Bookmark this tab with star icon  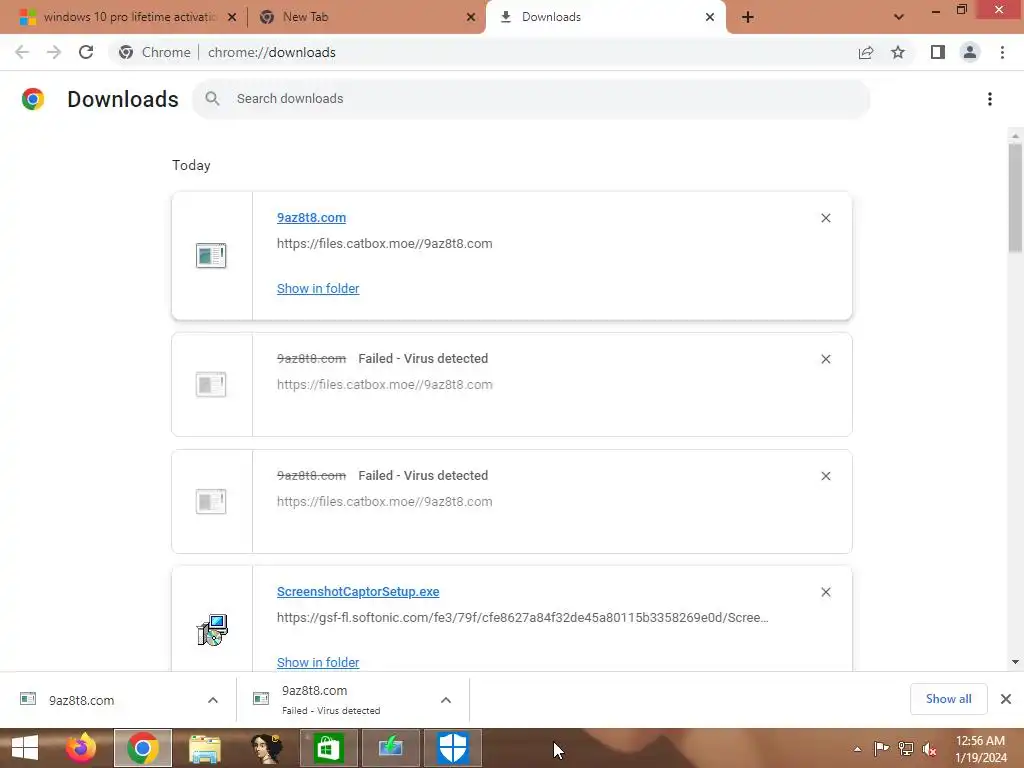pos(898,52)
